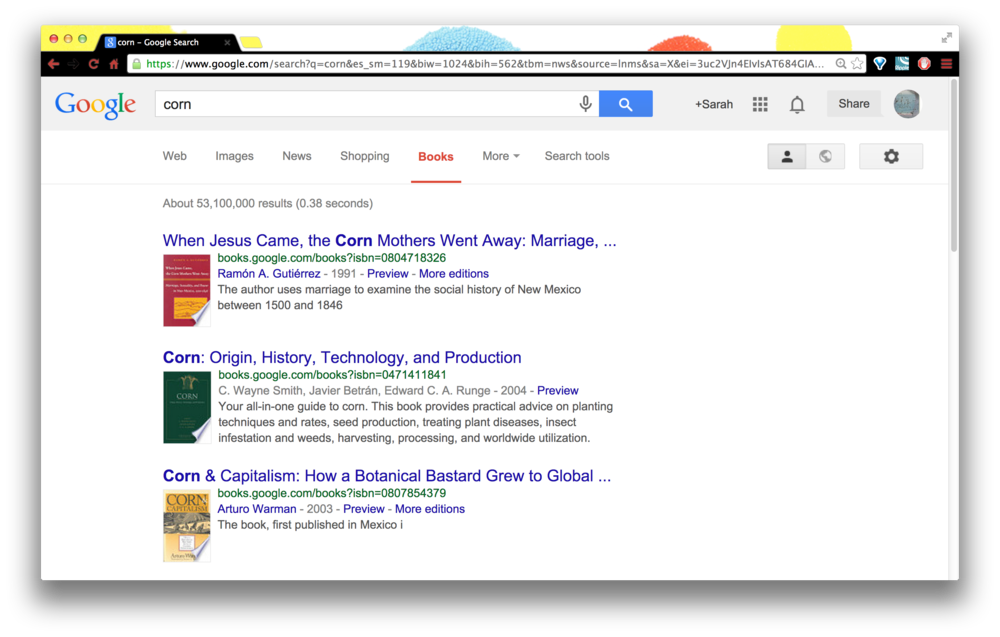Open Corn: Origin, History, Technology result title
Screen dimensions: 1000x637
(342, 358)
